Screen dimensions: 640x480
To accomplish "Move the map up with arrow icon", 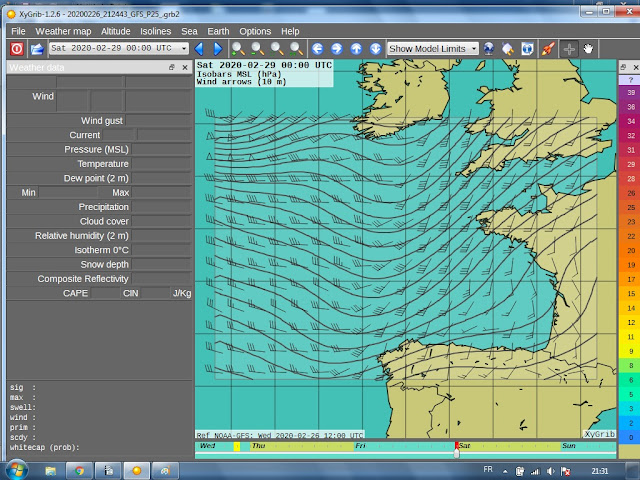I will pos(355,48).
